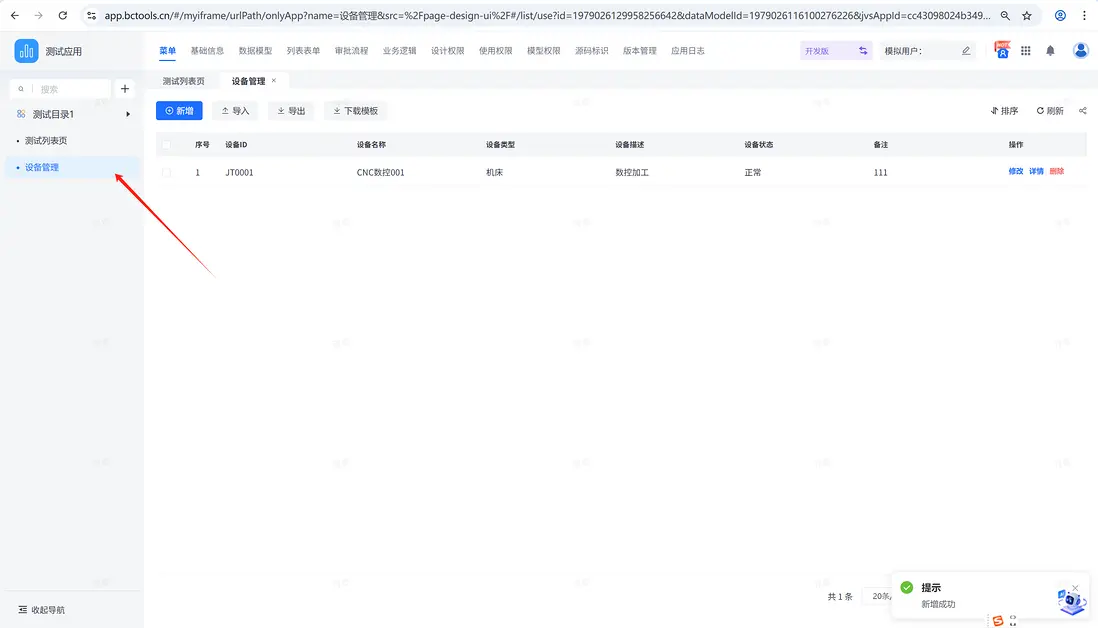Click the 共 1 条 total count

(840, 596)
